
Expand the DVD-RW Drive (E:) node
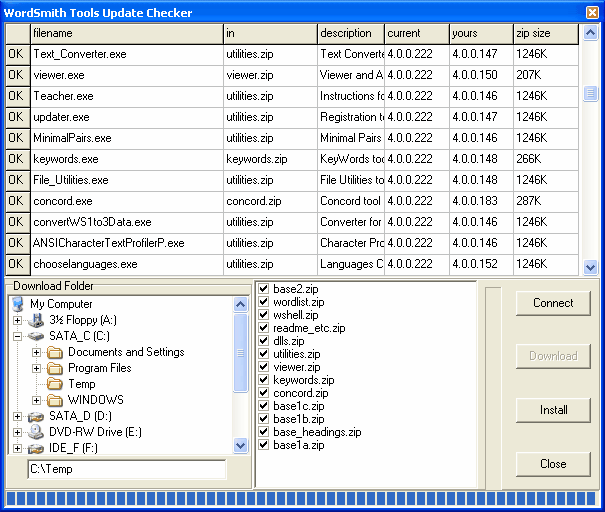click(x=17, y=432)
